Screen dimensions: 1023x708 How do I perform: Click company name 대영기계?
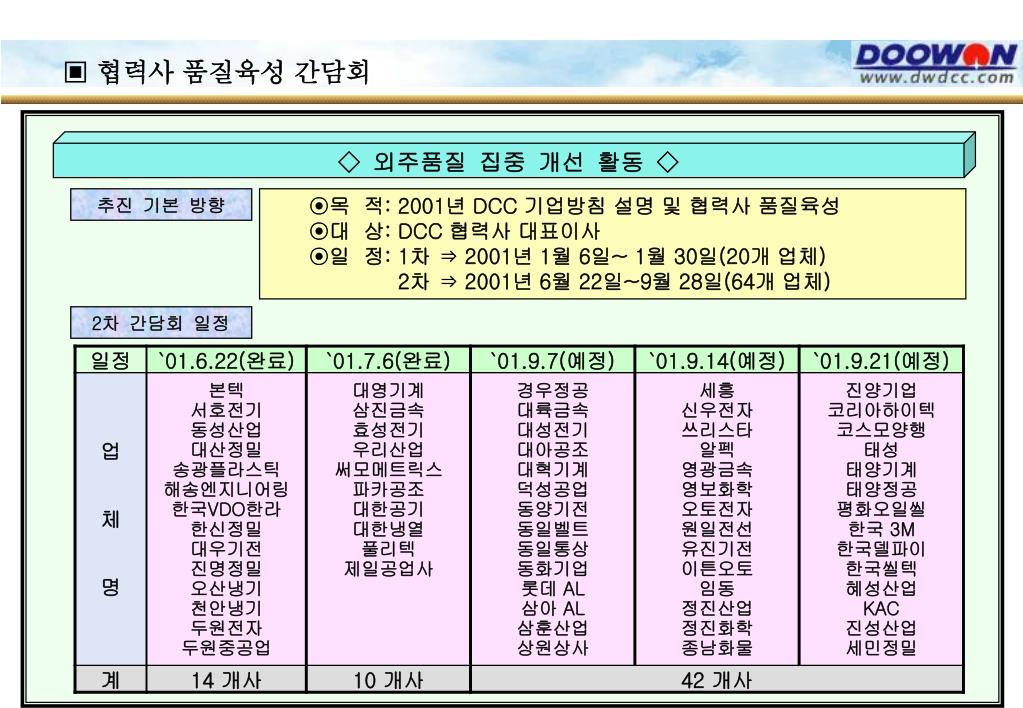coord(388,390)
